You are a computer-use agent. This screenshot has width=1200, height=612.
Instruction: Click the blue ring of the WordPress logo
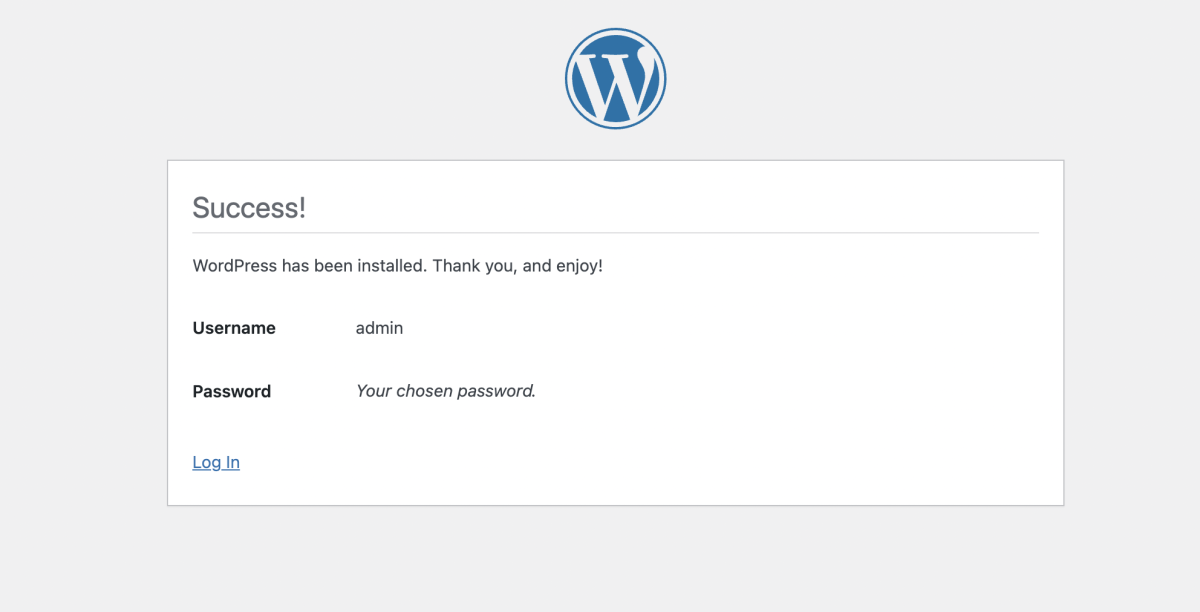(x=615, y=31)
